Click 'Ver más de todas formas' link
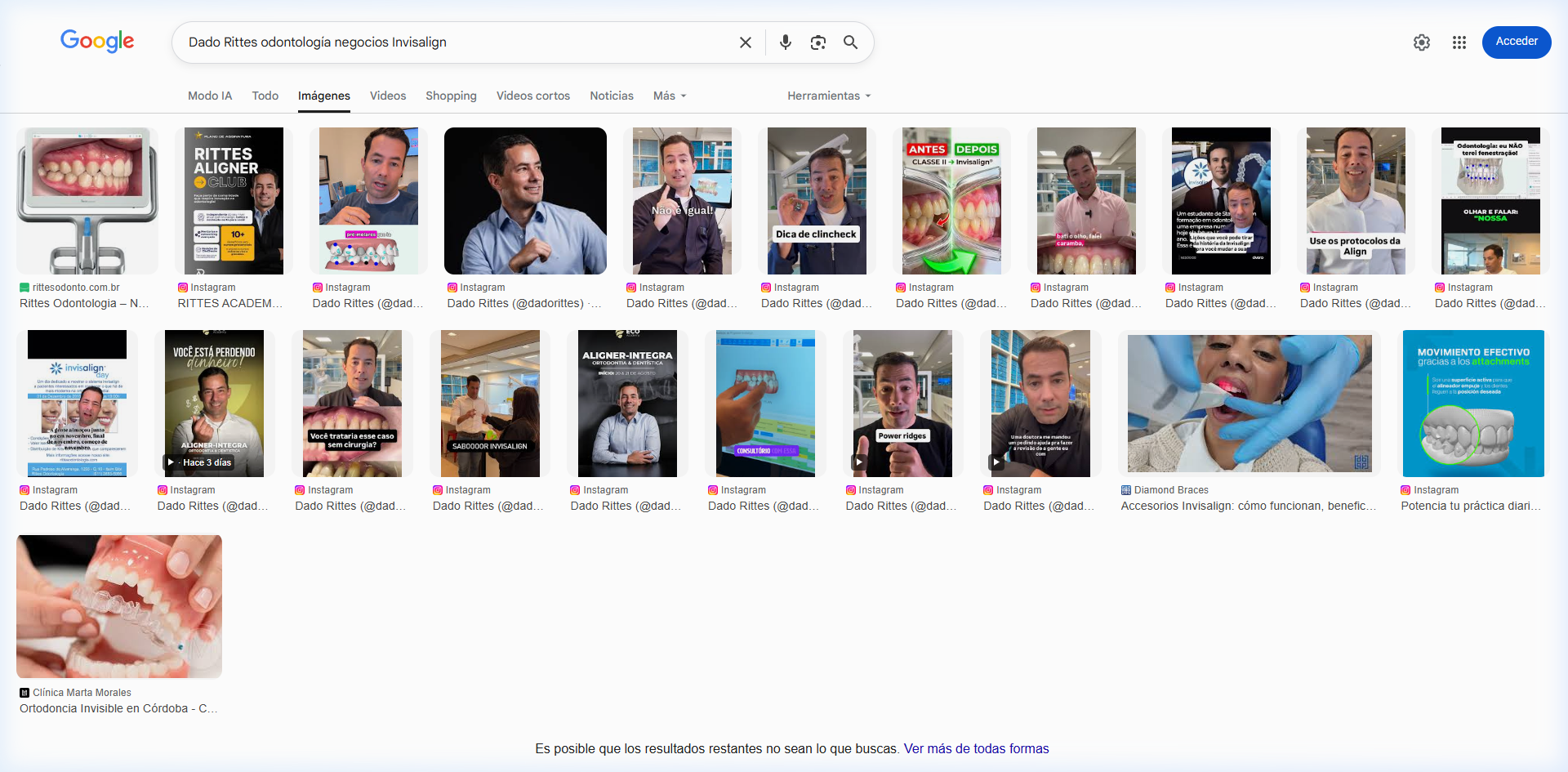 pyautogui.click(x=976, y=748)
